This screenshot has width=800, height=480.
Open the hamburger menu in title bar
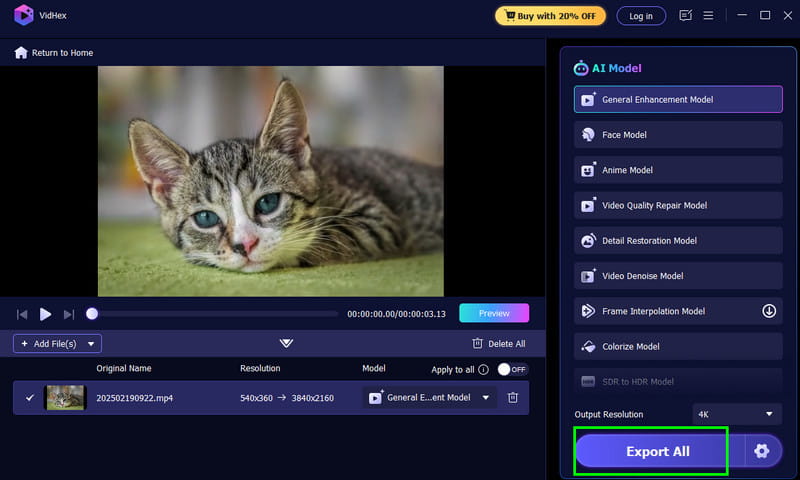(708, 16)
